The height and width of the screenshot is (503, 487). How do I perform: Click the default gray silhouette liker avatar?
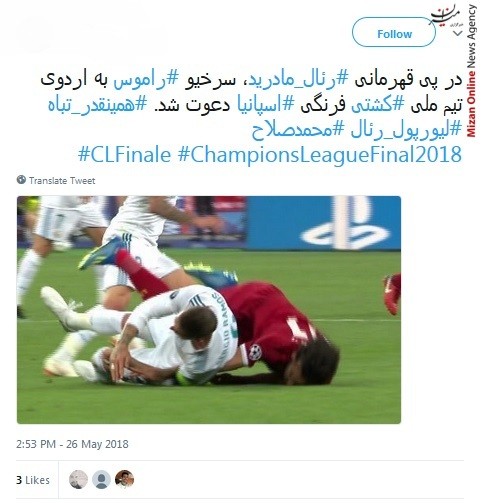click(101, 480)
